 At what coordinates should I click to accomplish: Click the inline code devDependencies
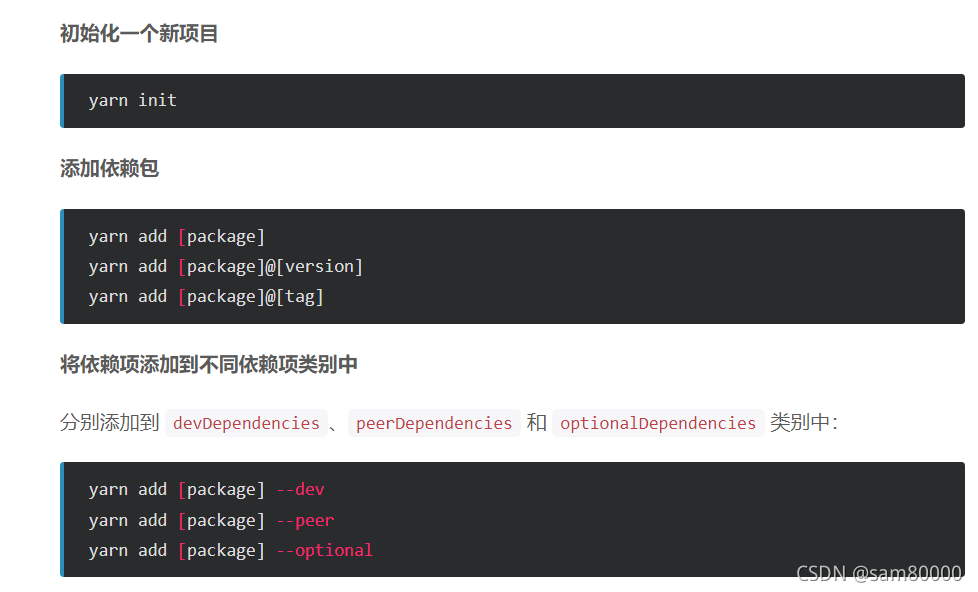coord(246,423)
